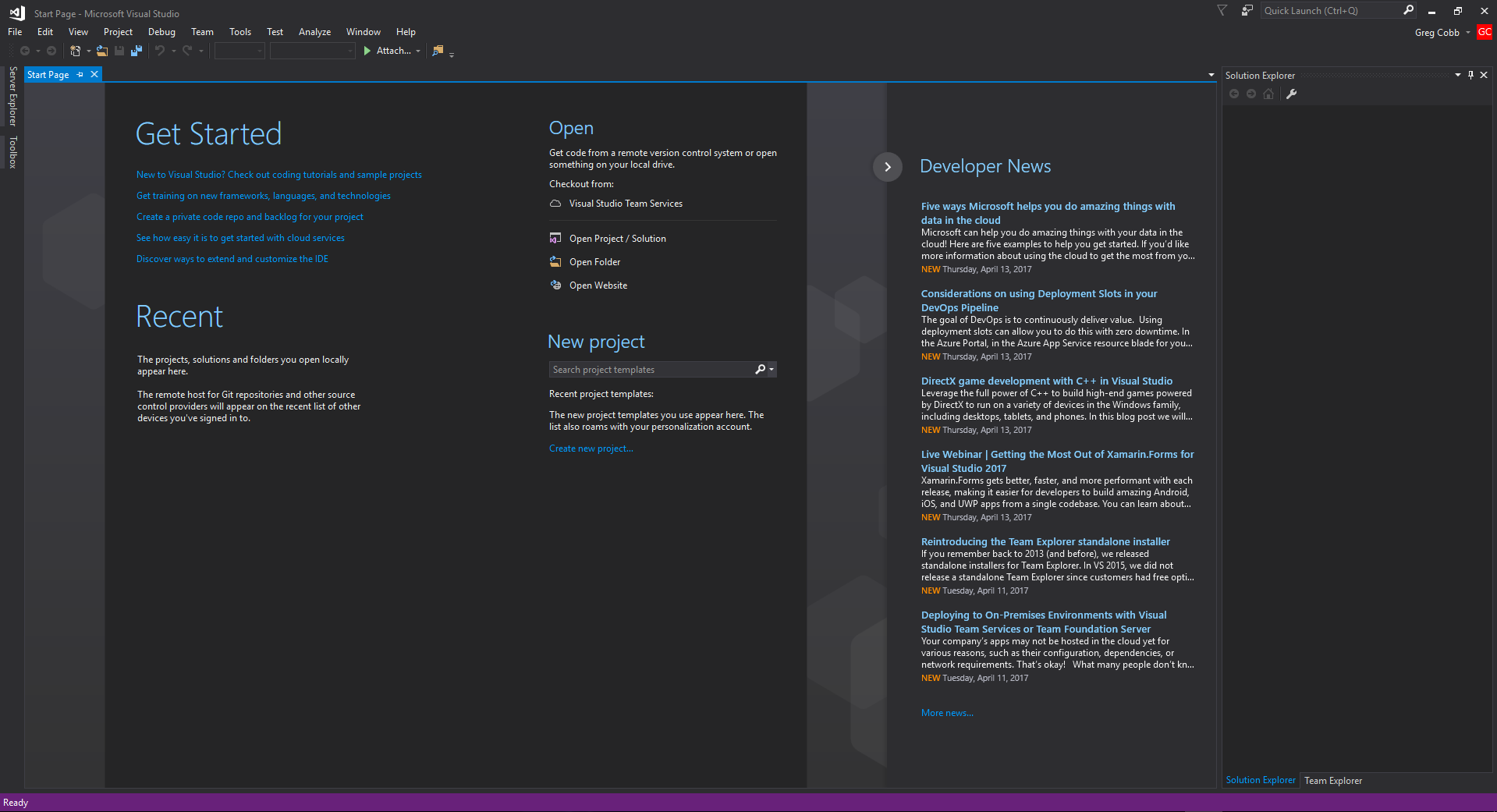Open 'Discover ways to extend and customize the IDE'
This screenshot has width=1497, height=812.
coord(232,259)
